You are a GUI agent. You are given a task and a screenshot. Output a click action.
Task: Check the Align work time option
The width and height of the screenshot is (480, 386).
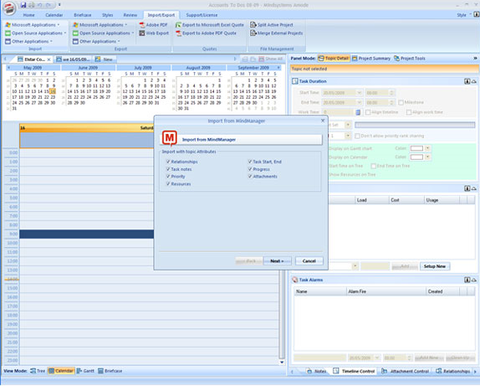409,112
